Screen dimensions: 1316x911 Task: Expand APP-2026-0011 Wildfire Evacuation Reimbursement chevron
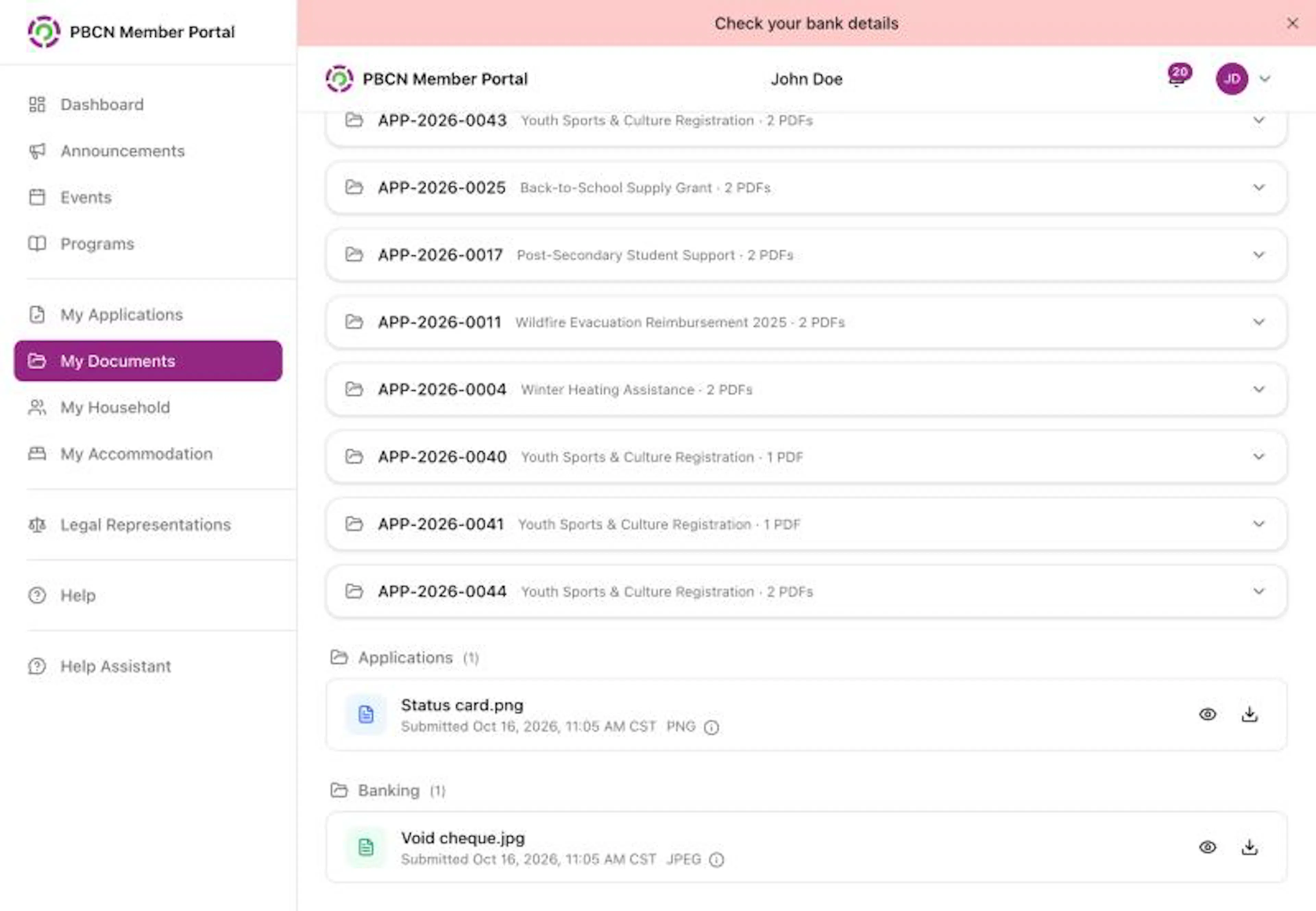coord(1258,322)
